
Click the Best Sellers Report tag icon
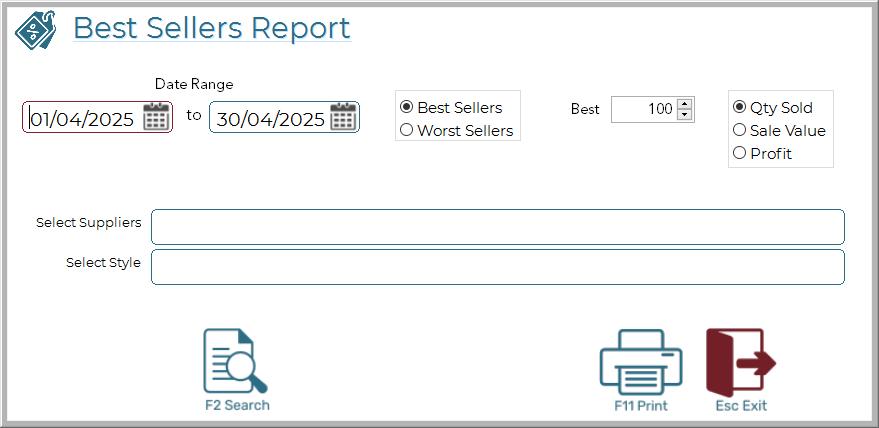point(35,29)
